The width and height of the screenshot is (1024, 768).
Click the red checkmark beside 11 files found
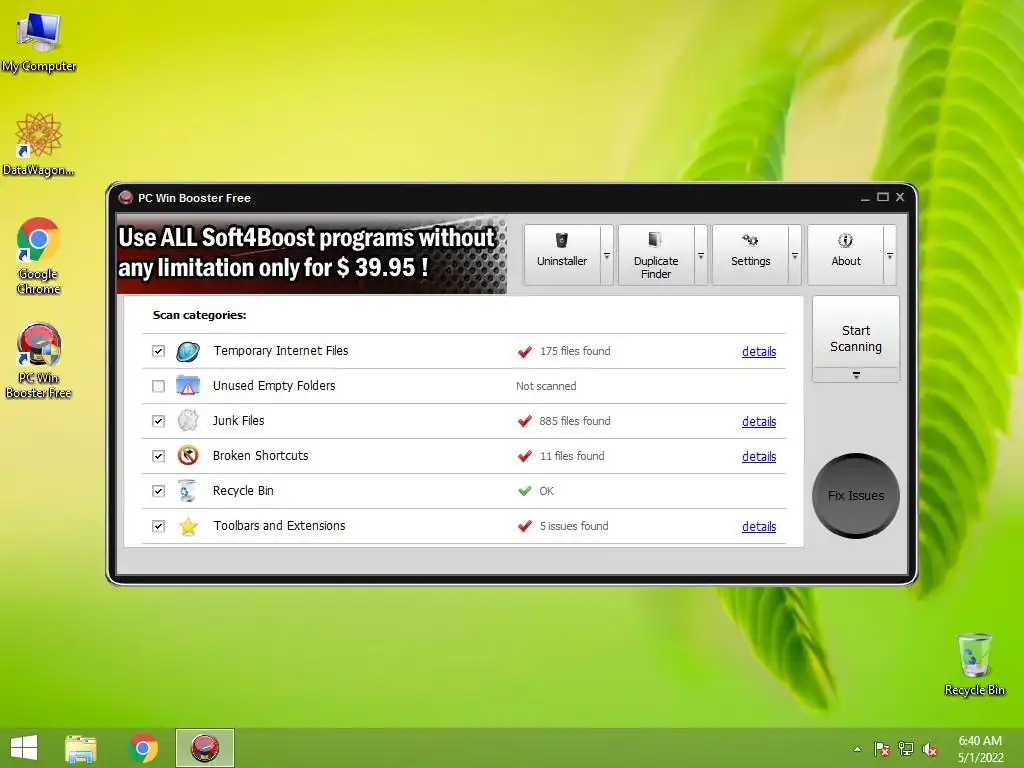tap(524, 456)
